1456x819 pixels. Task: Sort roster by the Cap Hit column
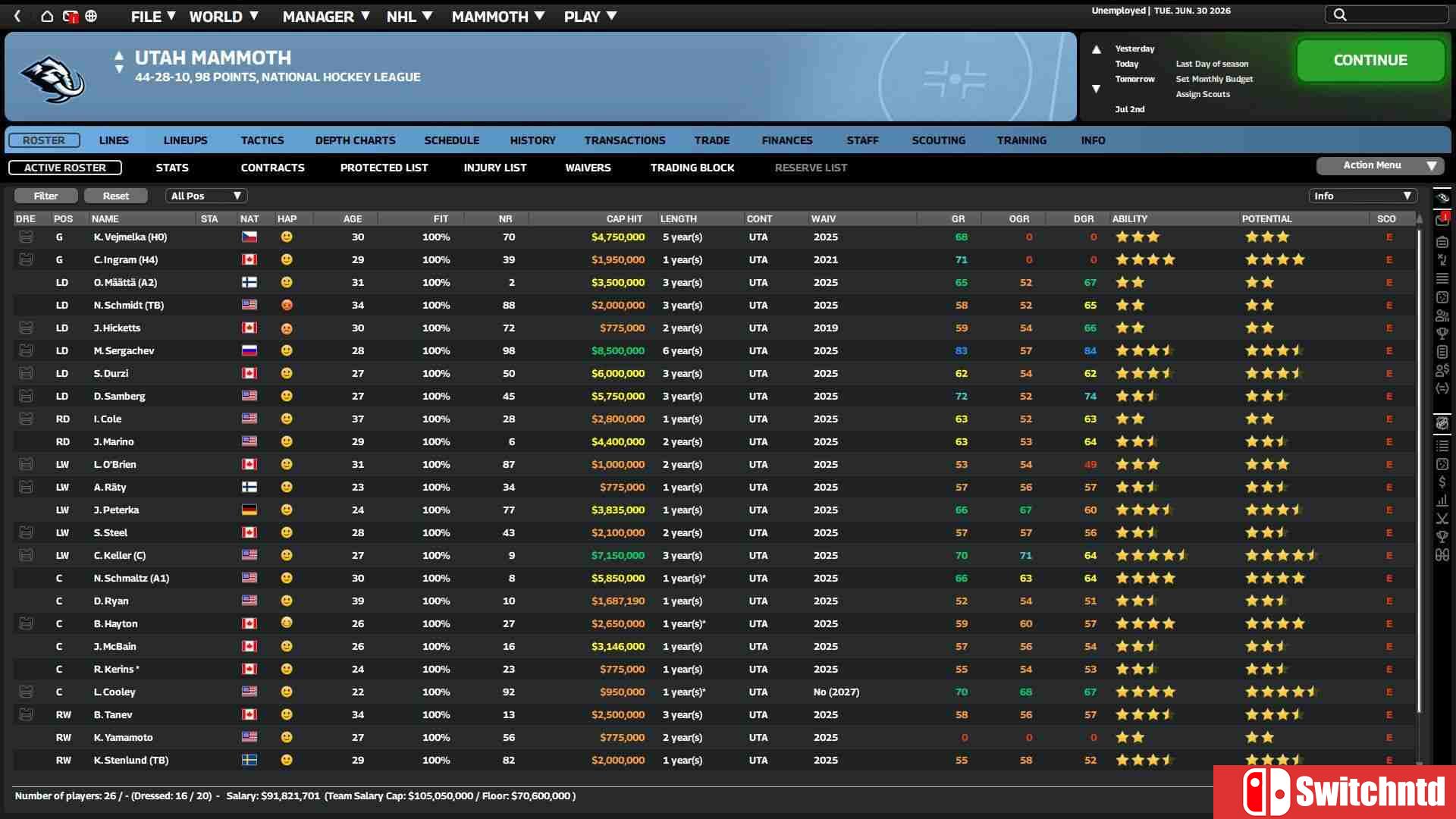tap(623, 218)
